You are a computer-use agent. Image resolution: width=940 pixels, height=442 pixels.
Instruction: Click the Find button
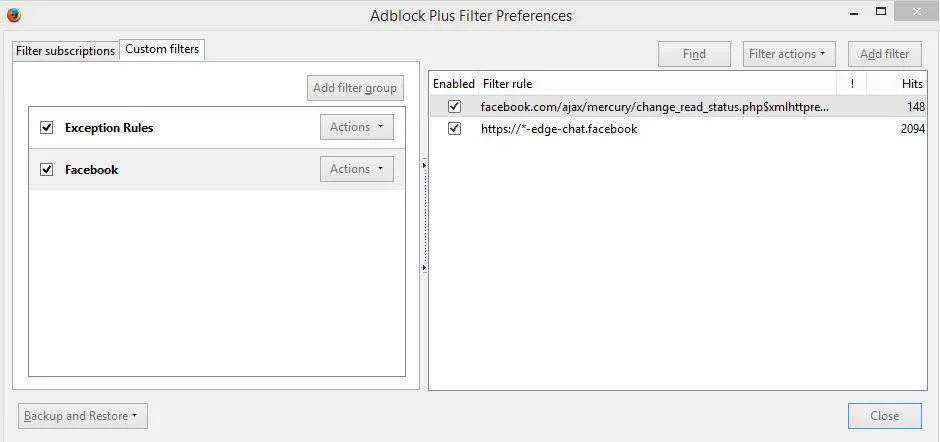point(694,54)
